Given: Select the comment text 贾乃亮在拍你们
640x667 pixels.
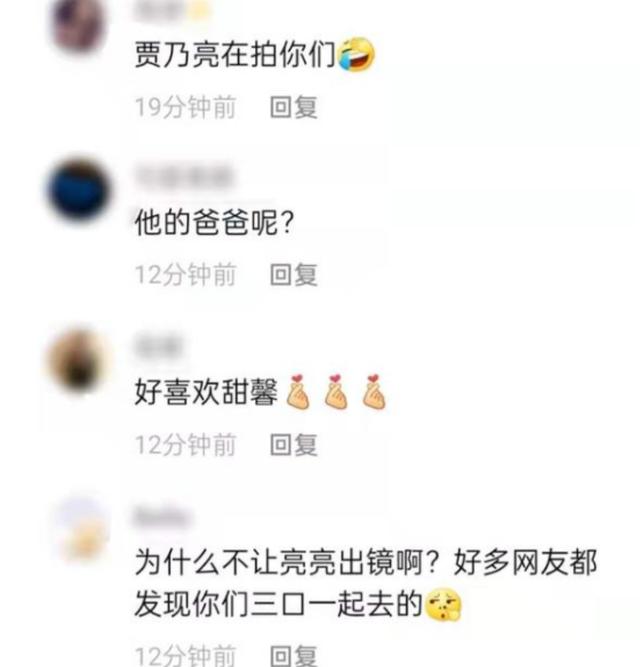Looking at the screenshot, I should click(x=235, y=54).
